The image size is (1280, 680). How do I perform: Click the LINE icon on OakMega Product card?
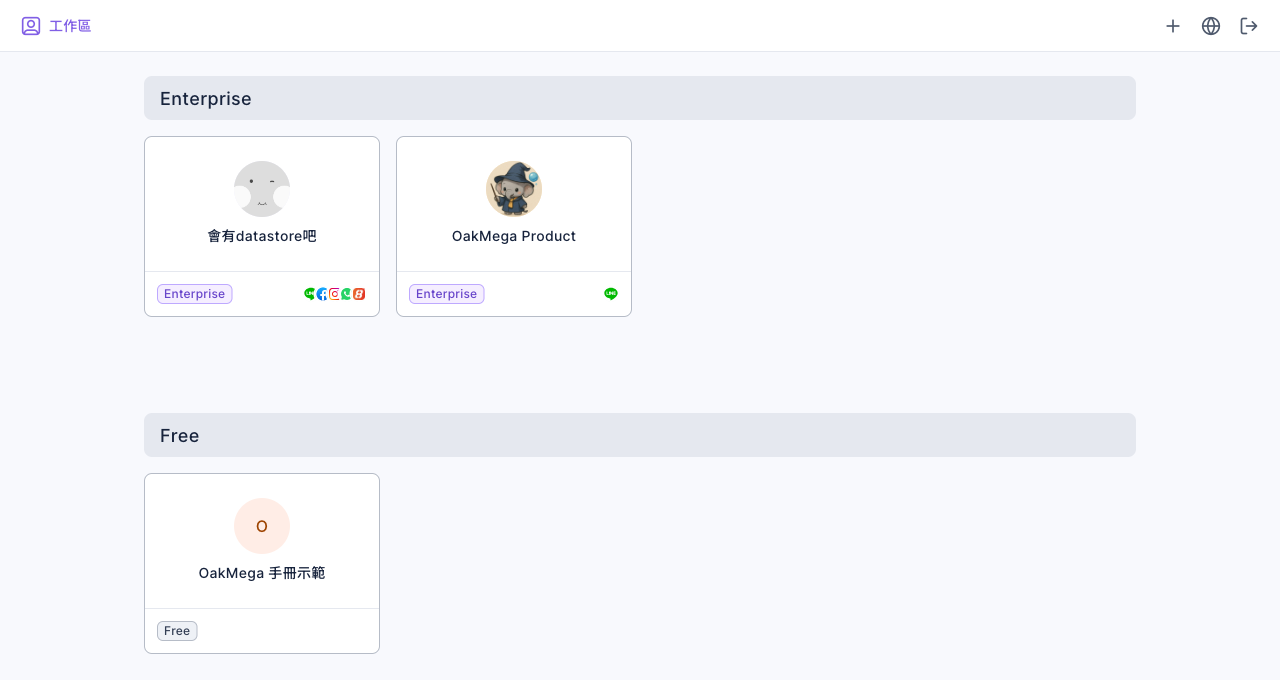click(611, 294)
